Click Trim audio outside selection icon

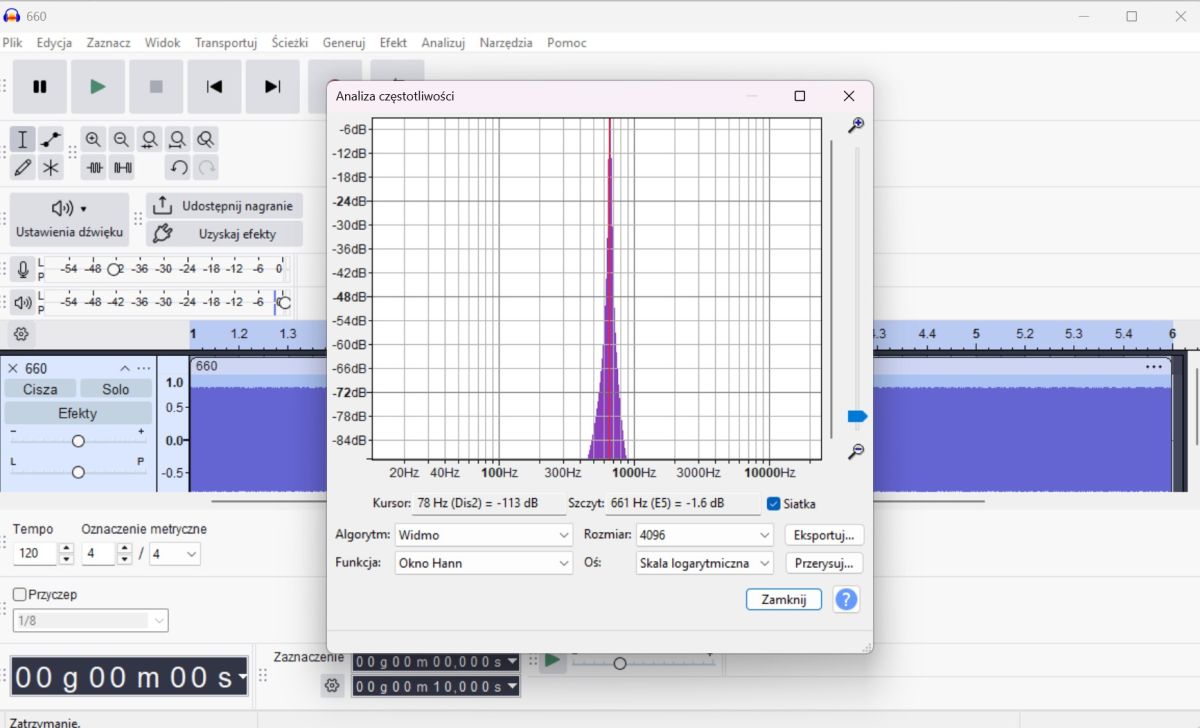coord(94,167)
